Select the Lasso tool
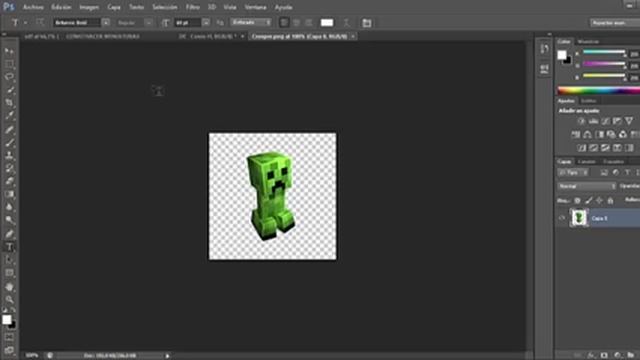Image resolution: width=640 pixels, height=360 pixels. click(9, 77)
